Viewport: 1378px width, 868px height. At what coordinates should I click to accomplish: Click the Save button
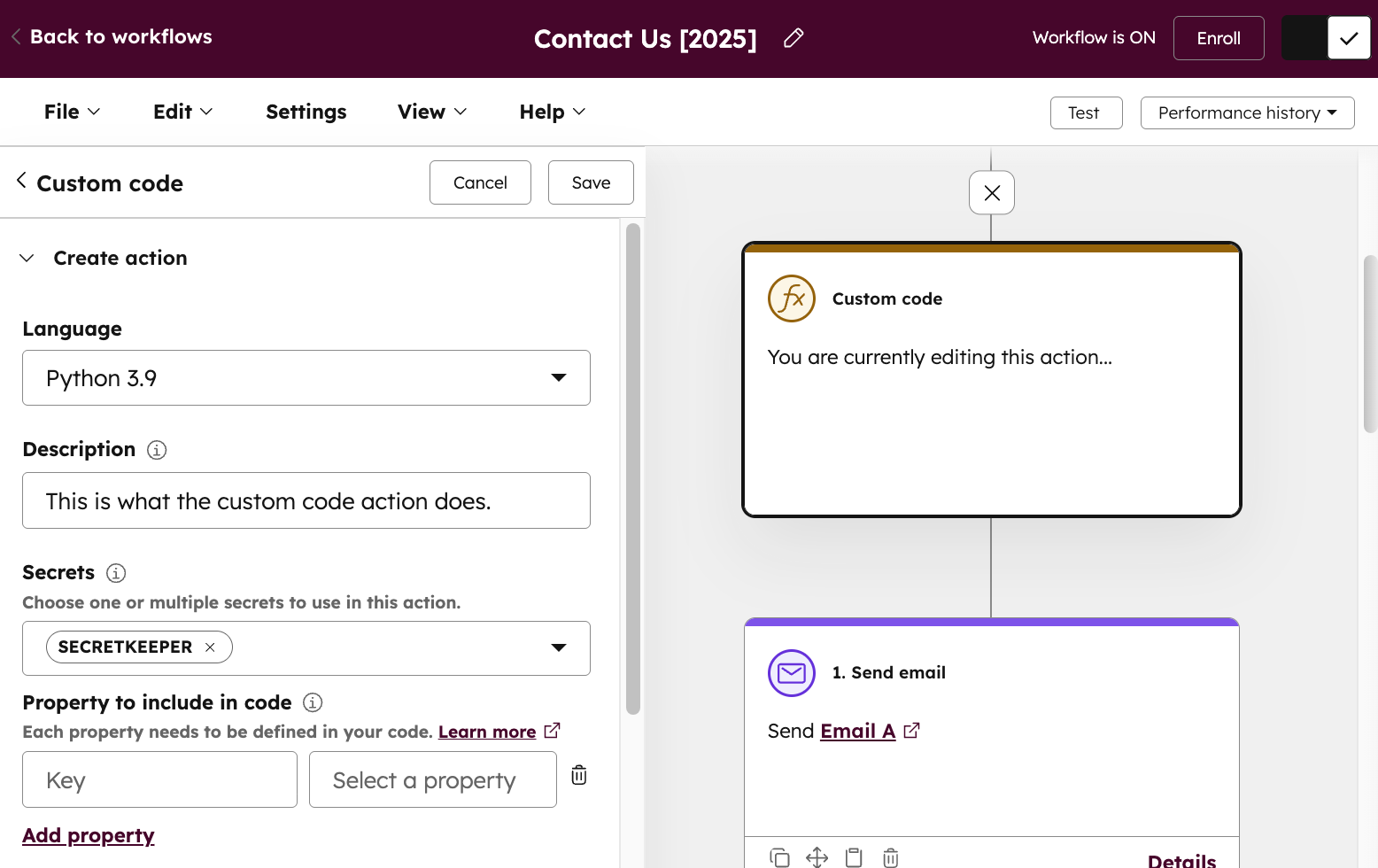tap(591, 182)
